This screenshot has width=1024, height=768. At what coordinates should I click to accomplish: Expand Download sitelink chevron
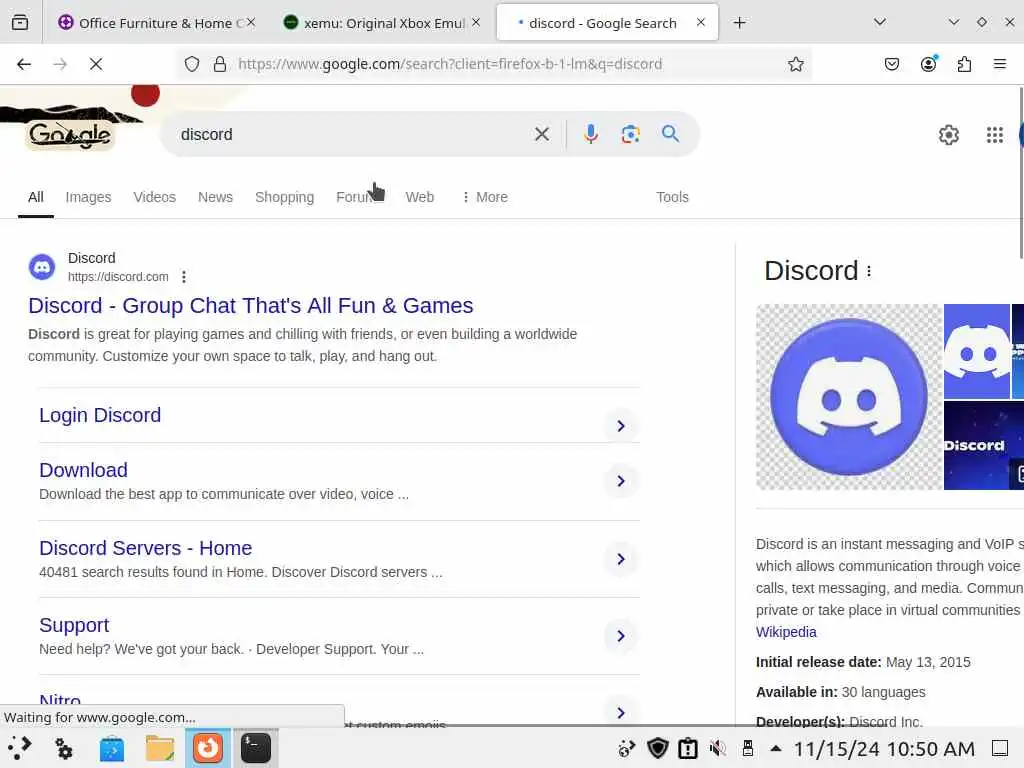[620, 481]
